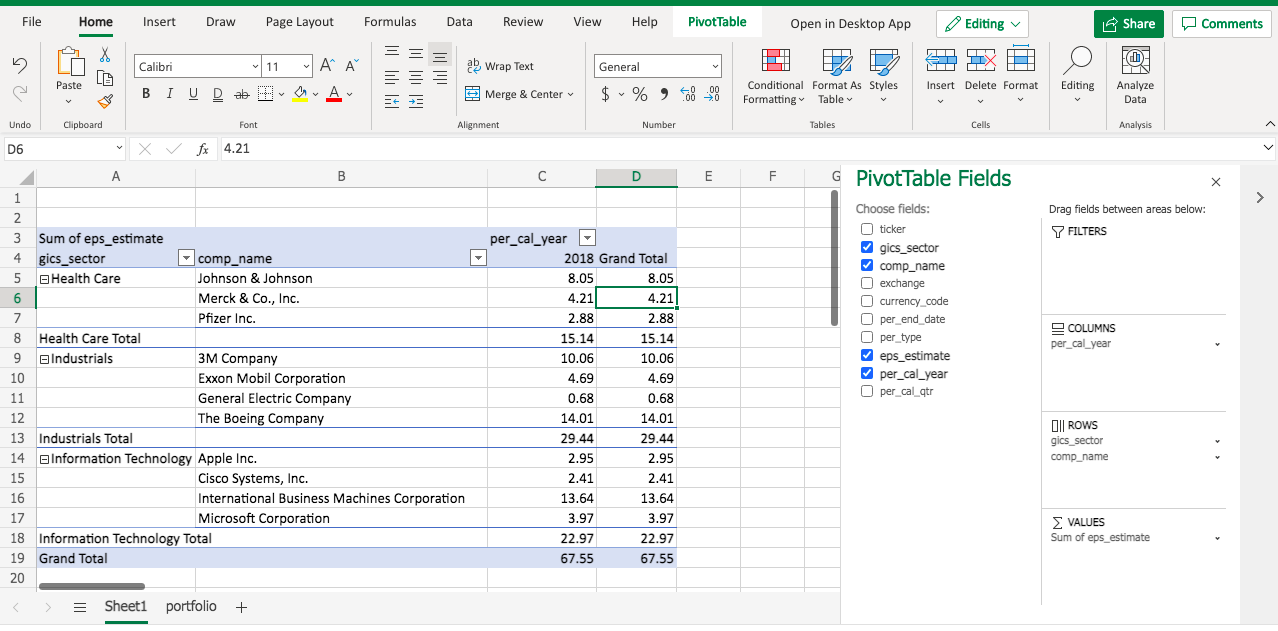Screen dimensions: 1278x631
Task: Open the Formulas ribbon tab
Action: [390, 22]
